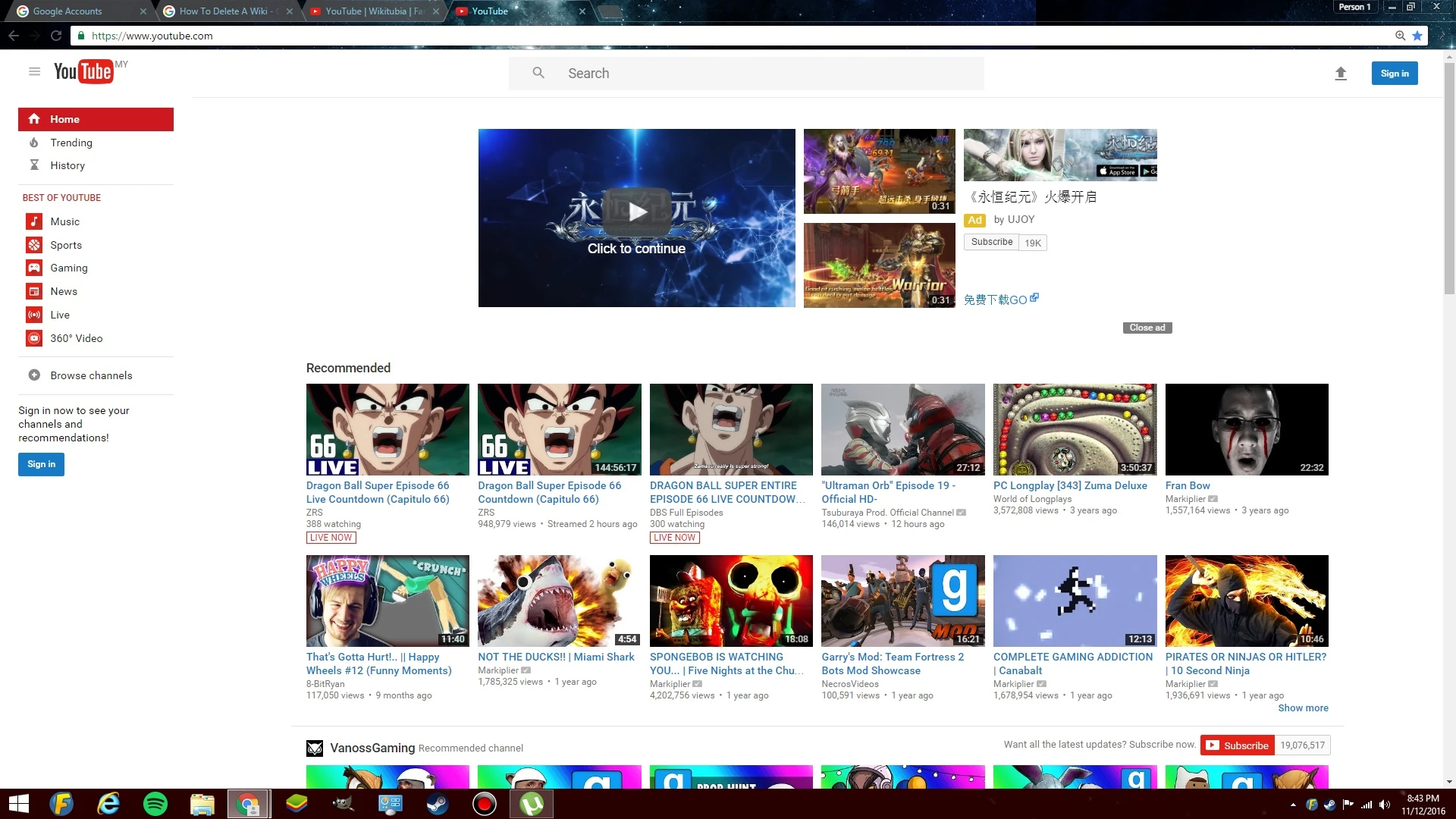
Task: Open the Music channel icon
Action: point(34,221)
